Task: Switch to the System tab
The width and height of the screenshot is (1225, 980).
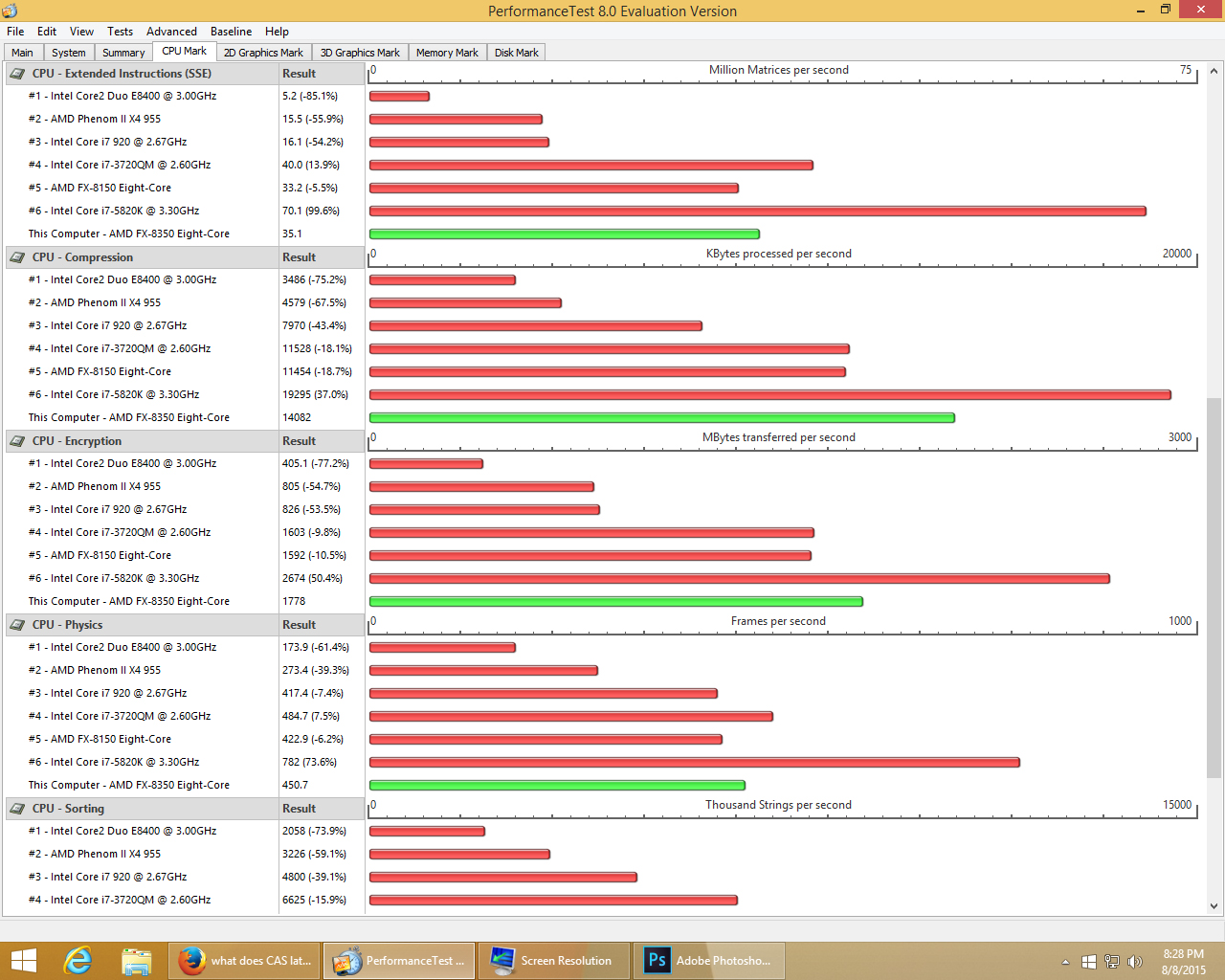Action: click(69, 53)
